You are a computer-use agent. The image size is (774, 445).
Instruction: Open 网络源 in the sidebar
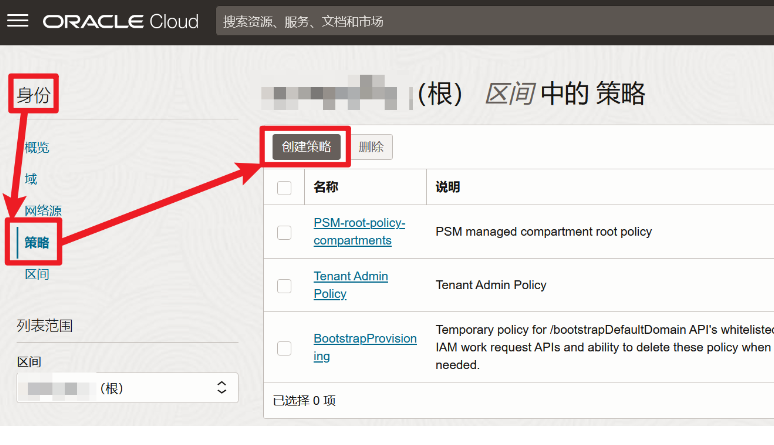coord(43,211)
